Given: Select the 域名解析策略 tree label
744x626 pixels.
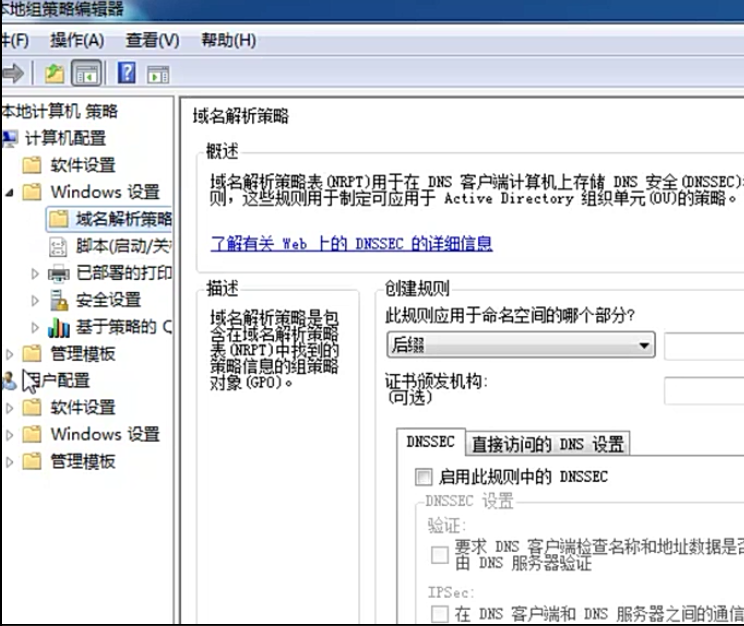Looking at the screenshot, I should 124,219.
